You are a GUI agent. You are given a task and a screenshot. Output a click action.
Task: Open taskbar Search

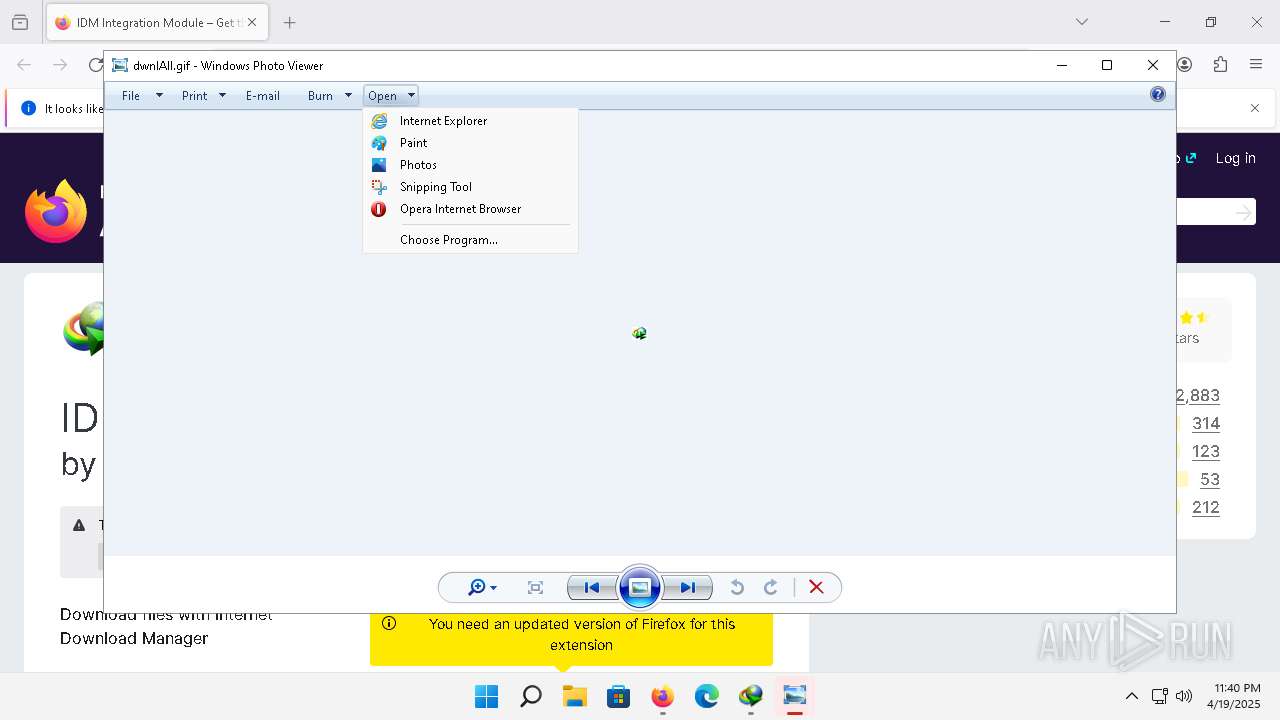[531, 696]
